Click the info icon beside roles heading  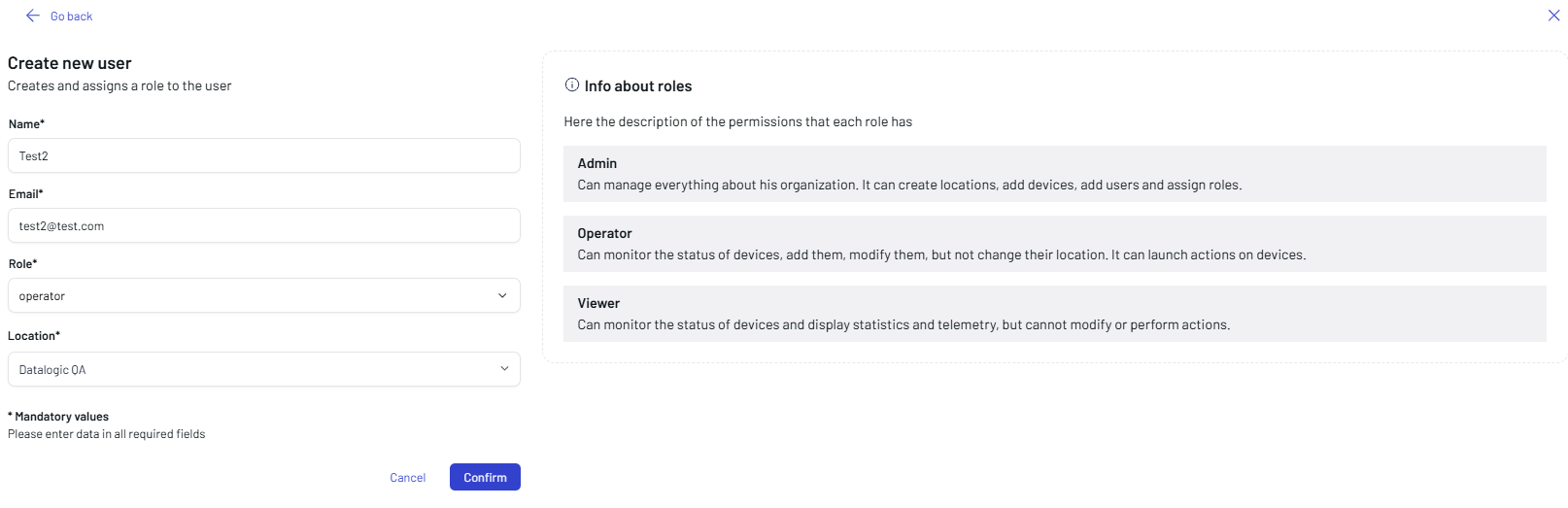coord(572,85)
